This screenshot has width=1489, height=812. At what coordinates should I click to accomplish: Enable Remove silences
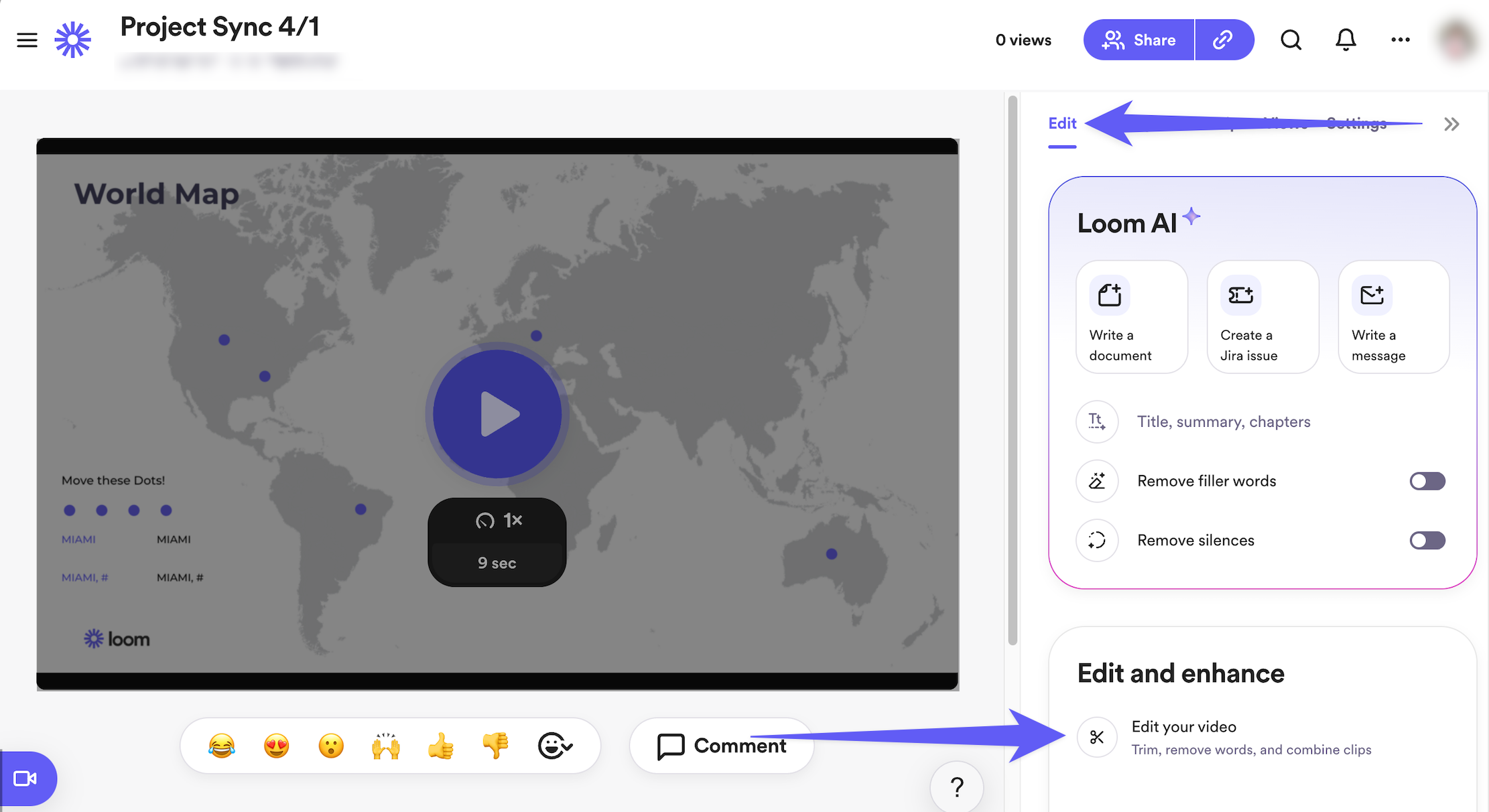[1427, 540]
